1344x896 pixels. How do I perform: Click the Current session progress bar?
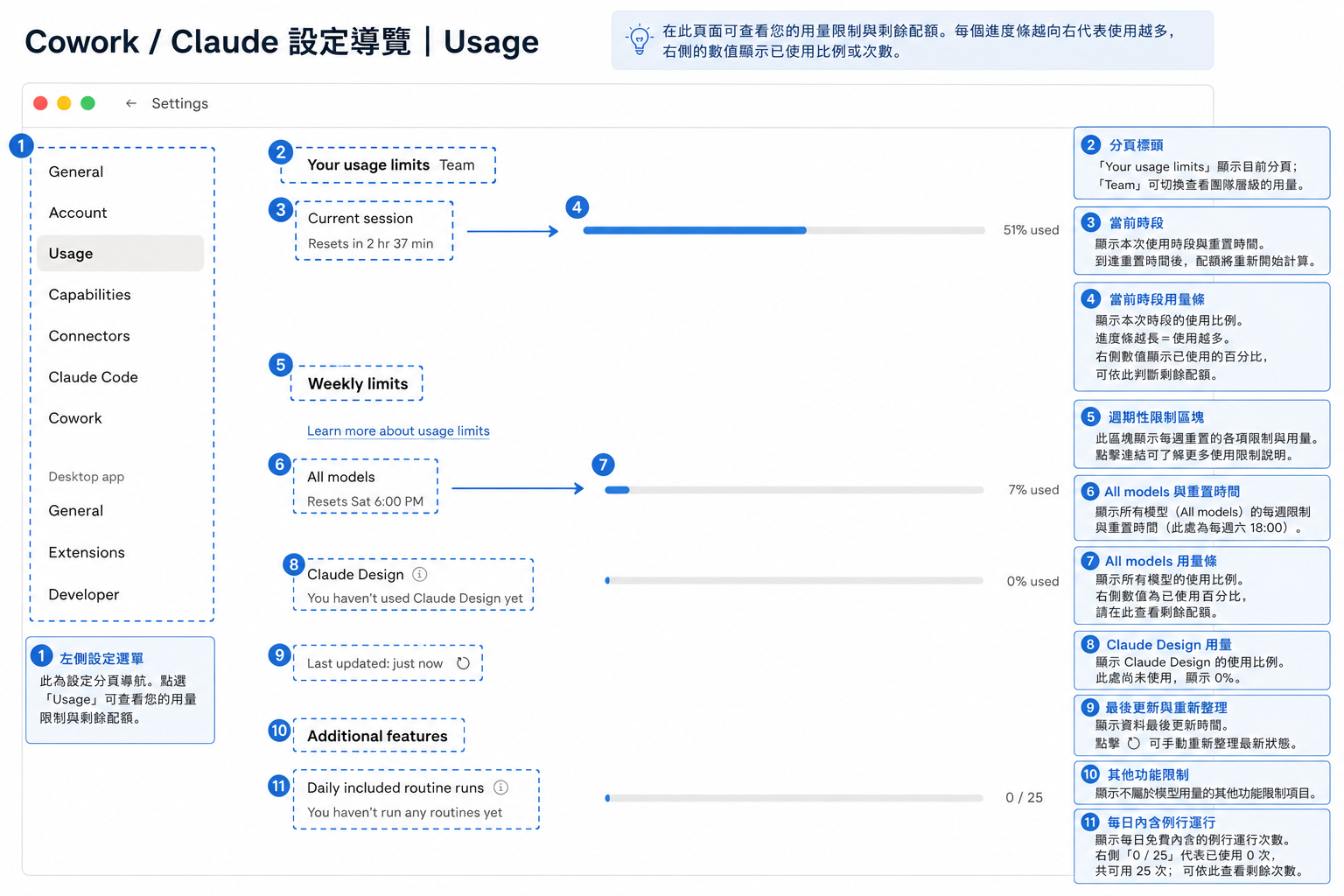pyautogui.click(x=784, y=230)
